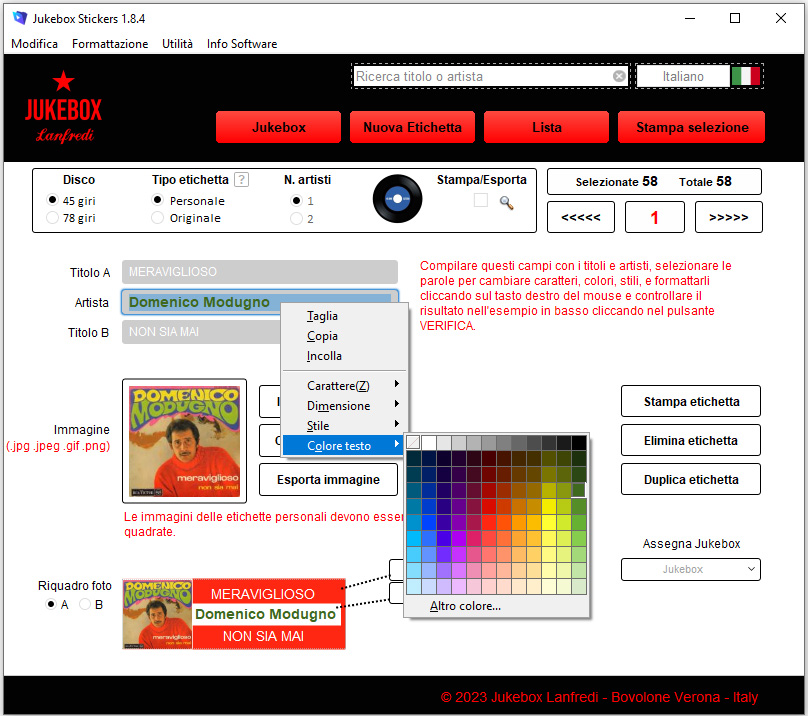The width and height of the screenshot is (808, 716).
Task: Choose Altro colore... below the palette
Action: [465, 606]
